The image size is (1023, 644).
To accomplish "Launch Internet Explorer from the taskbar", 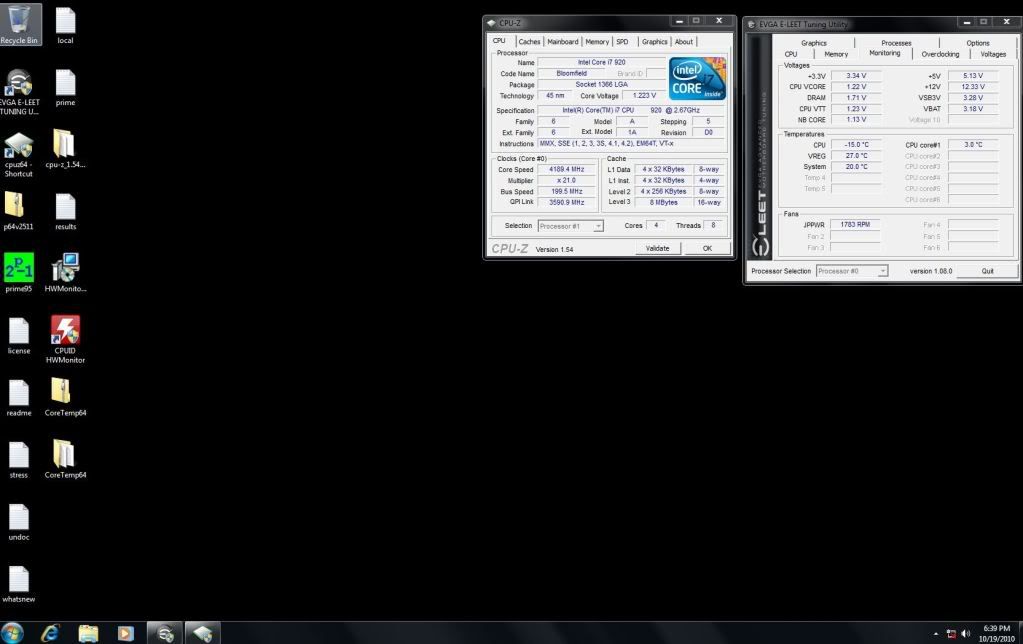I will click(50, 633).
